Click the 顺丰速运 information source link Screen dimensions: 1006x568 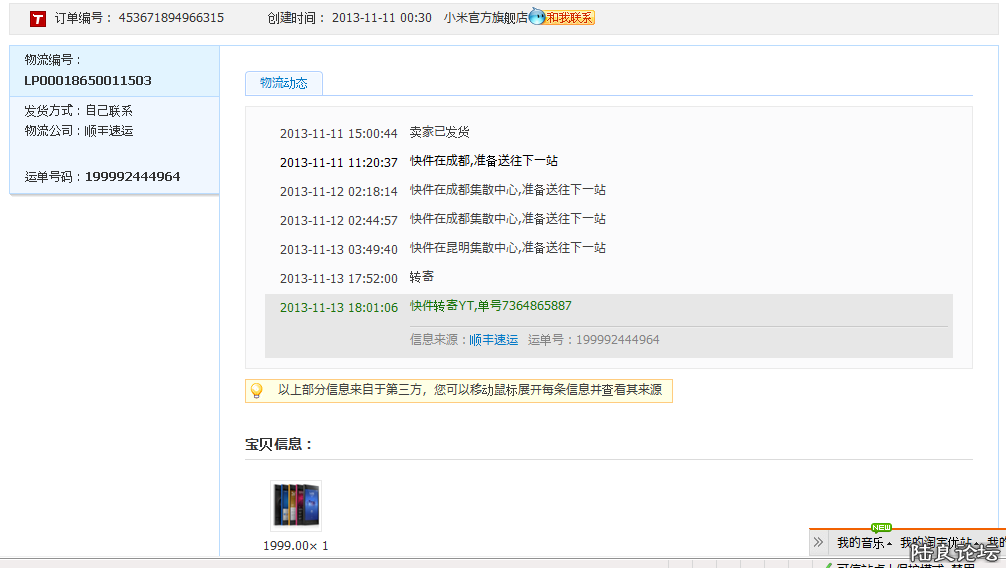point(494,340)
